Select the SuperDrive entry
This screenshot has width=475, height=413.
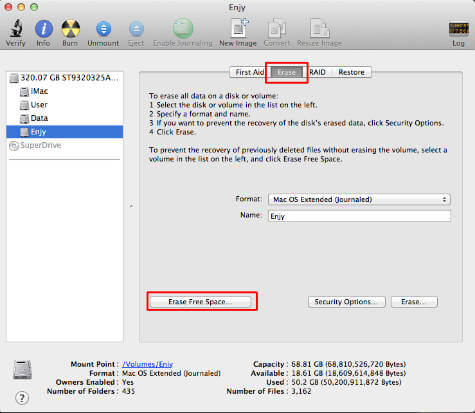click(65, 146)
